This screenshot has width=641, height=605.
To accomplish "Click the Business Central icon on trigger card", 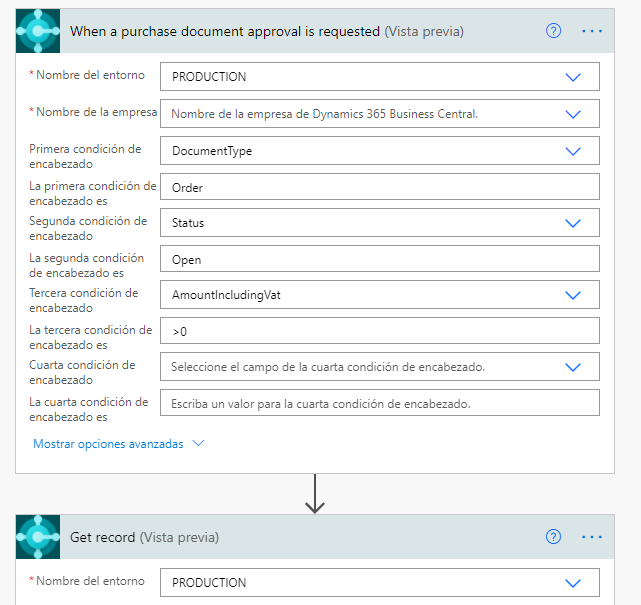I will click(x=39, y=30).
